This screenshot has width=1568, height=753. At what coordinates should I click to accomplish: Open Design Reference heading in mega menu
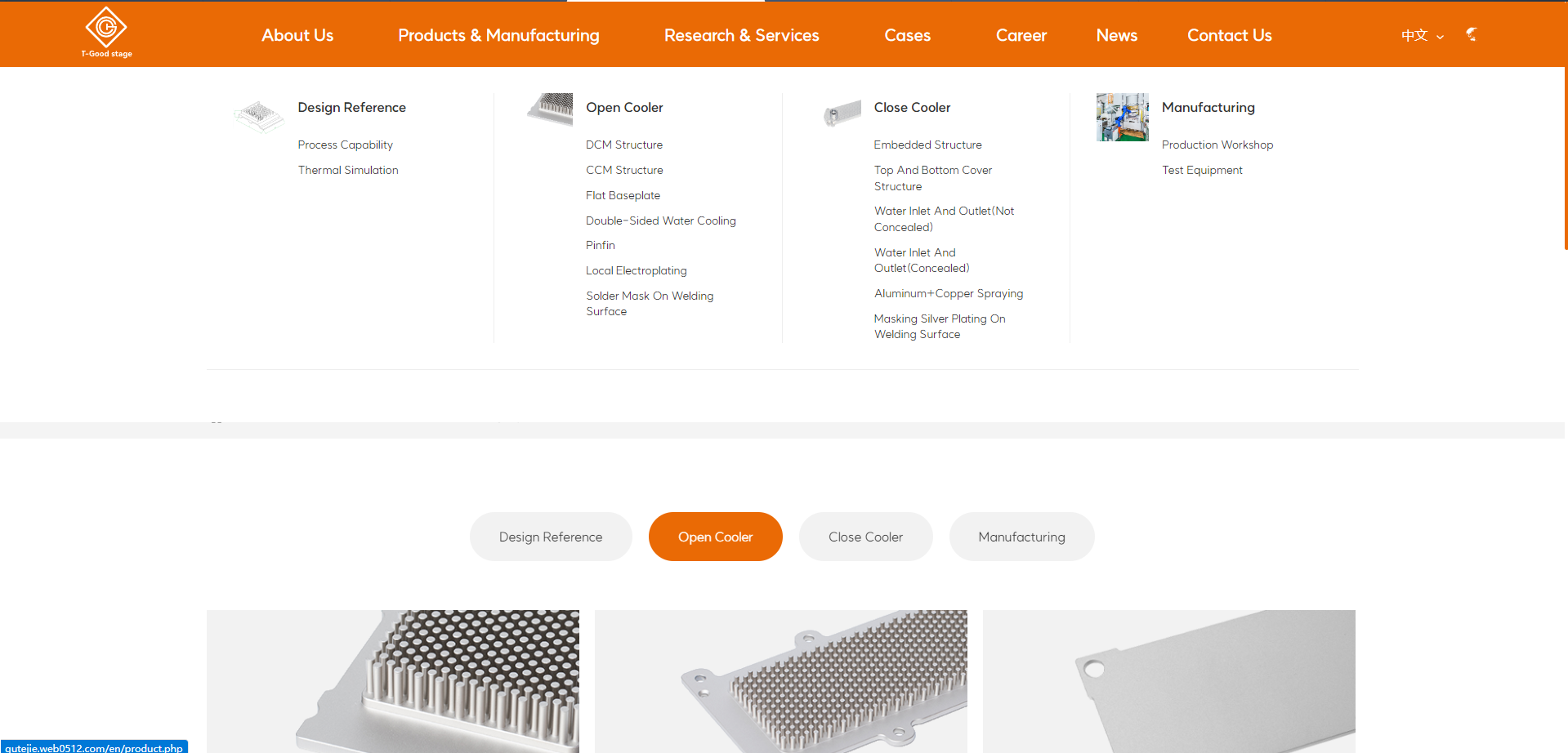coord(351,107)
